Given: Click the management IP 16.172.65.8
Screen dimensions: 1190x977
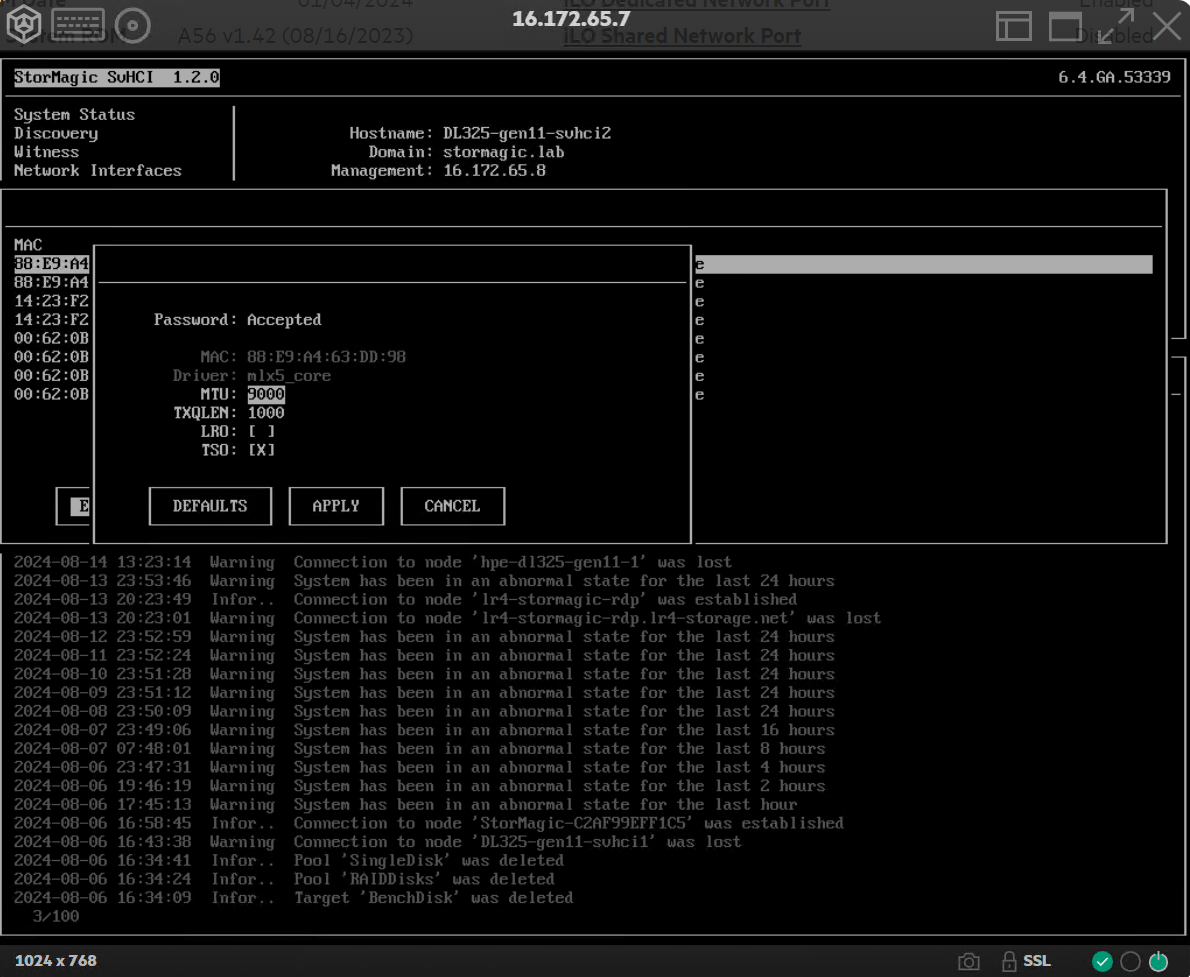Looking at the screenshot, I should pyautogui.click(x=494, y=171).
